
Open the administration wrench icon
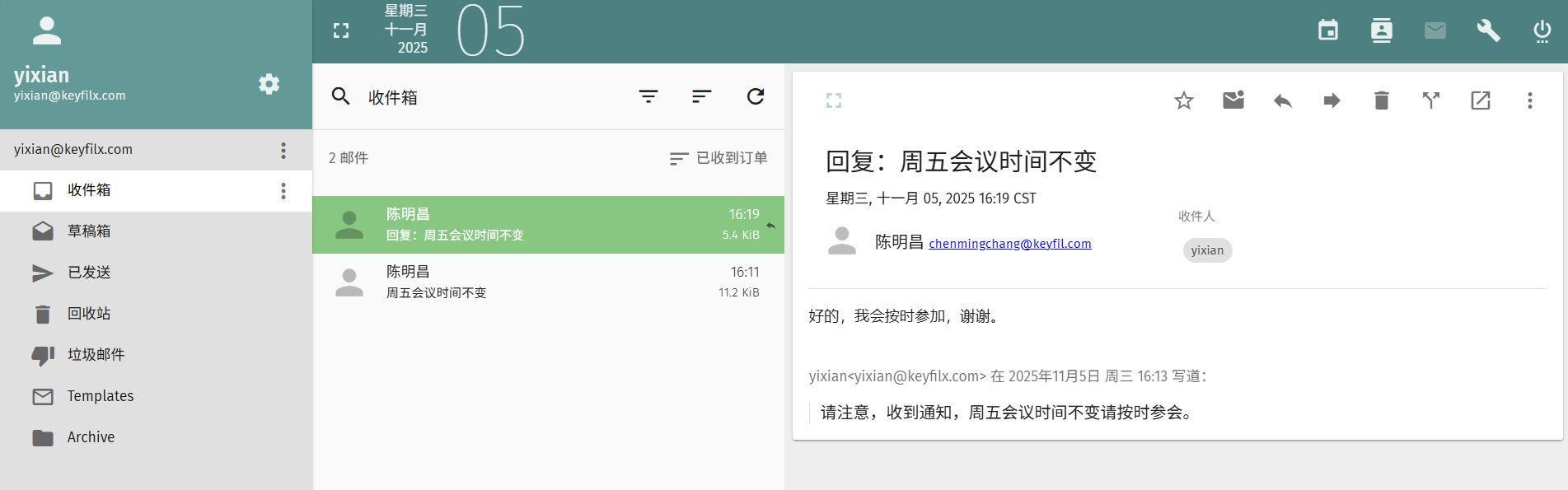(x=1487, y=30)
